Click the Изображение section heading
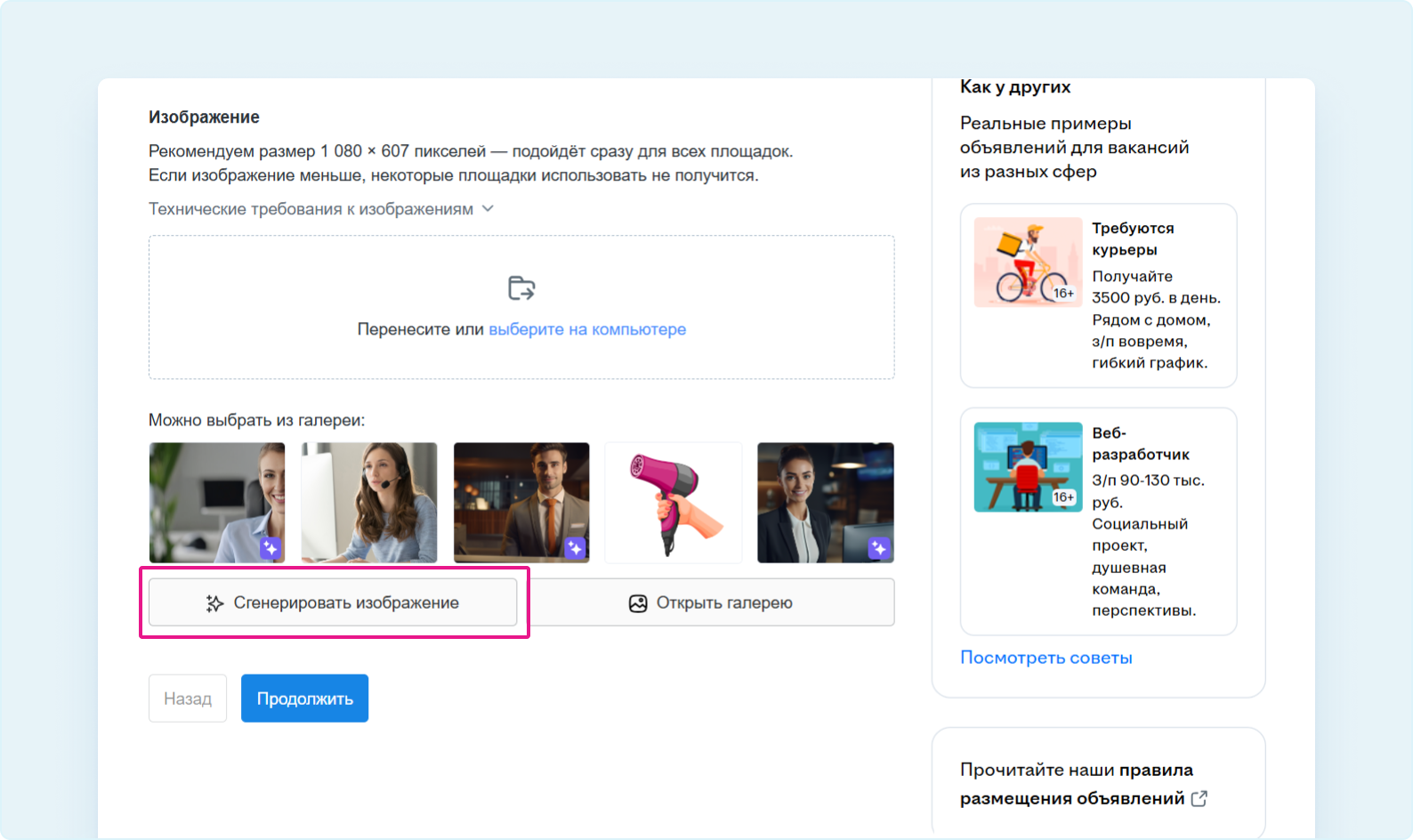The width and height of the screenshot is (1413, 840). (x=204, y=117)
